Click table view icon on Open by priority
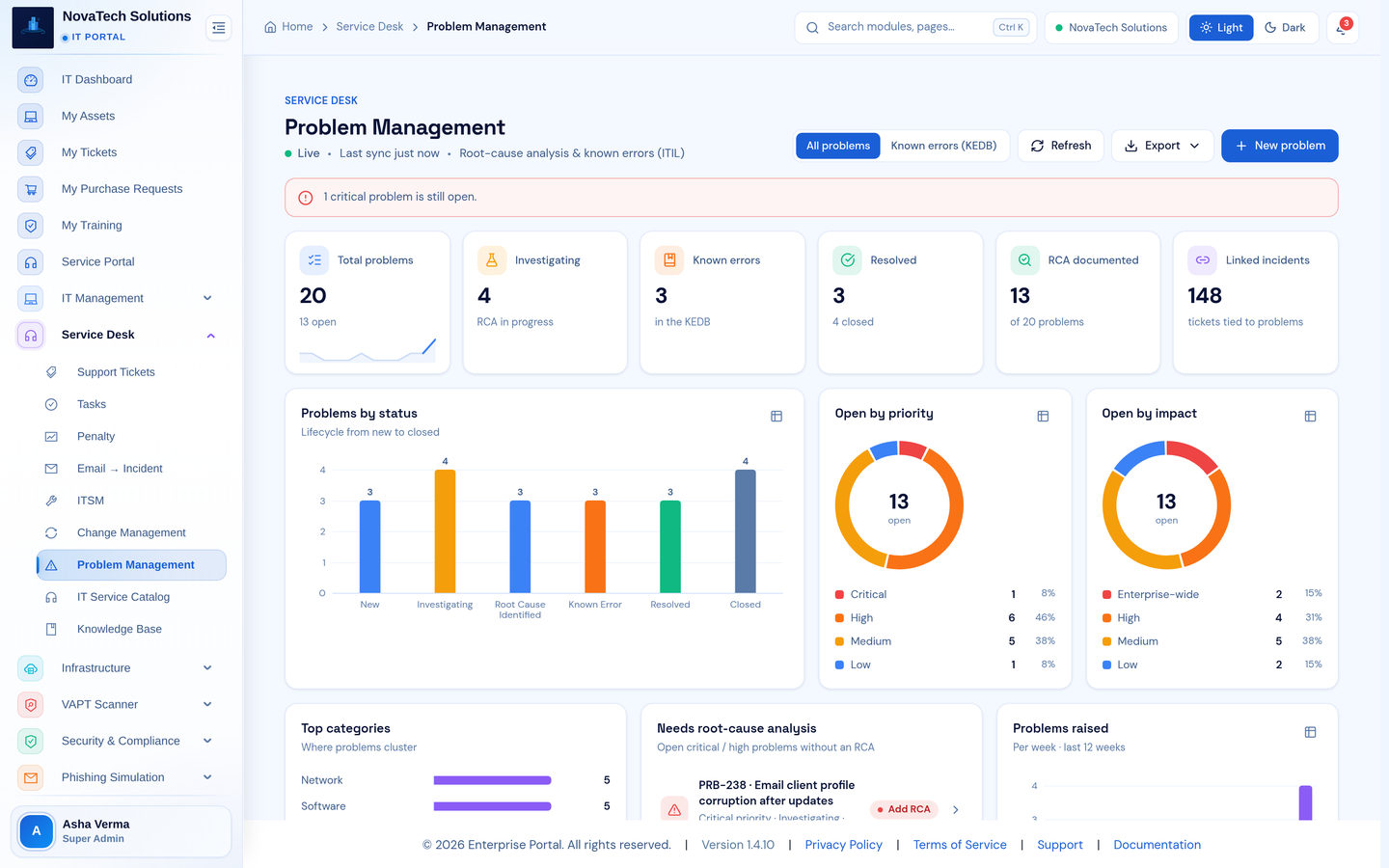Viewport: 1389px width, 868px height. point(1043,417)
